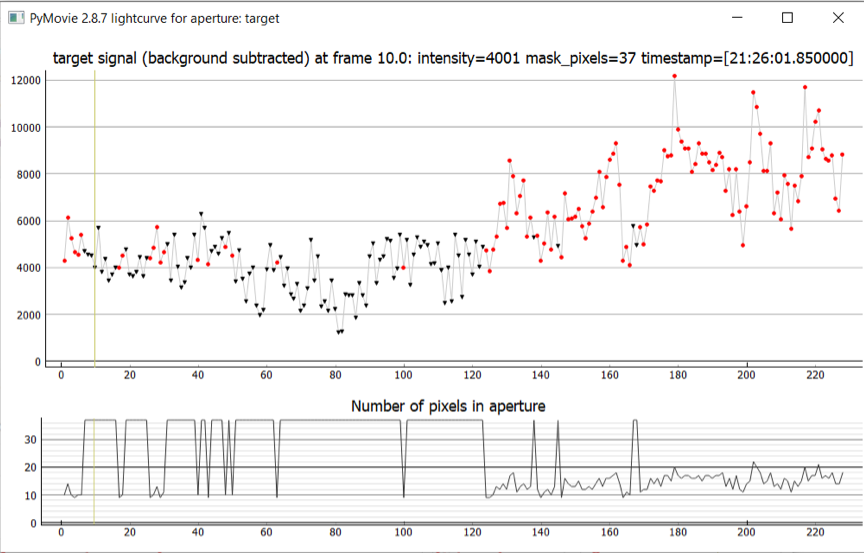
Task: Maximize the lightcurve window
Action: tap(787, 18)
